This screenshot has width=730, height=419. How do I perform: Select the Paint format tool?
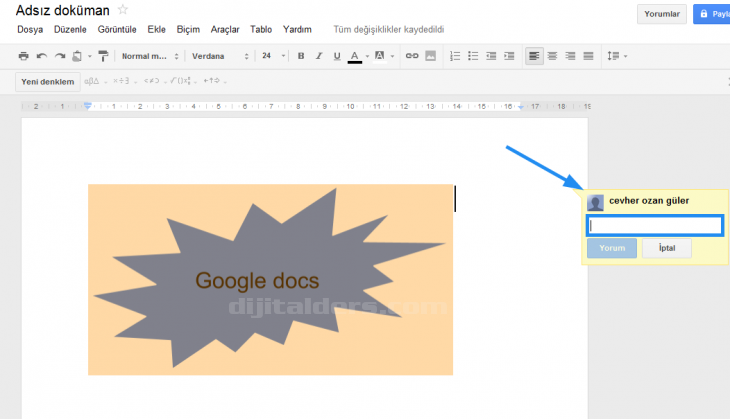pos(103,56)
